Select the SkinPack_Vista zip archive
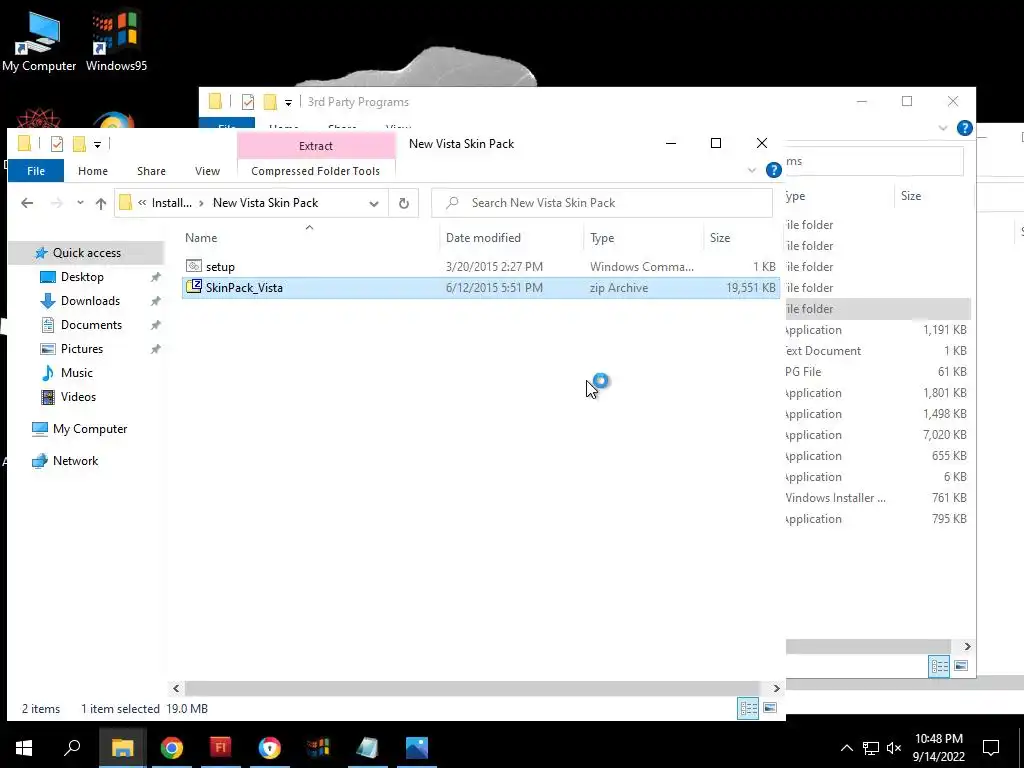 point(481,288)
